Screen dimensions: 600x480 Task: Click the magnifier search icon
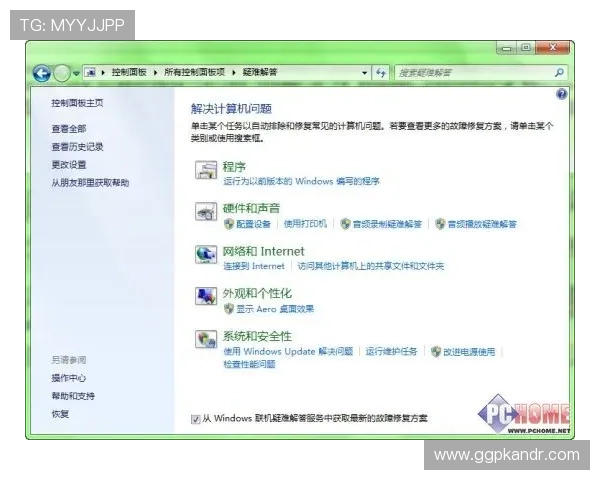point(559,72)
